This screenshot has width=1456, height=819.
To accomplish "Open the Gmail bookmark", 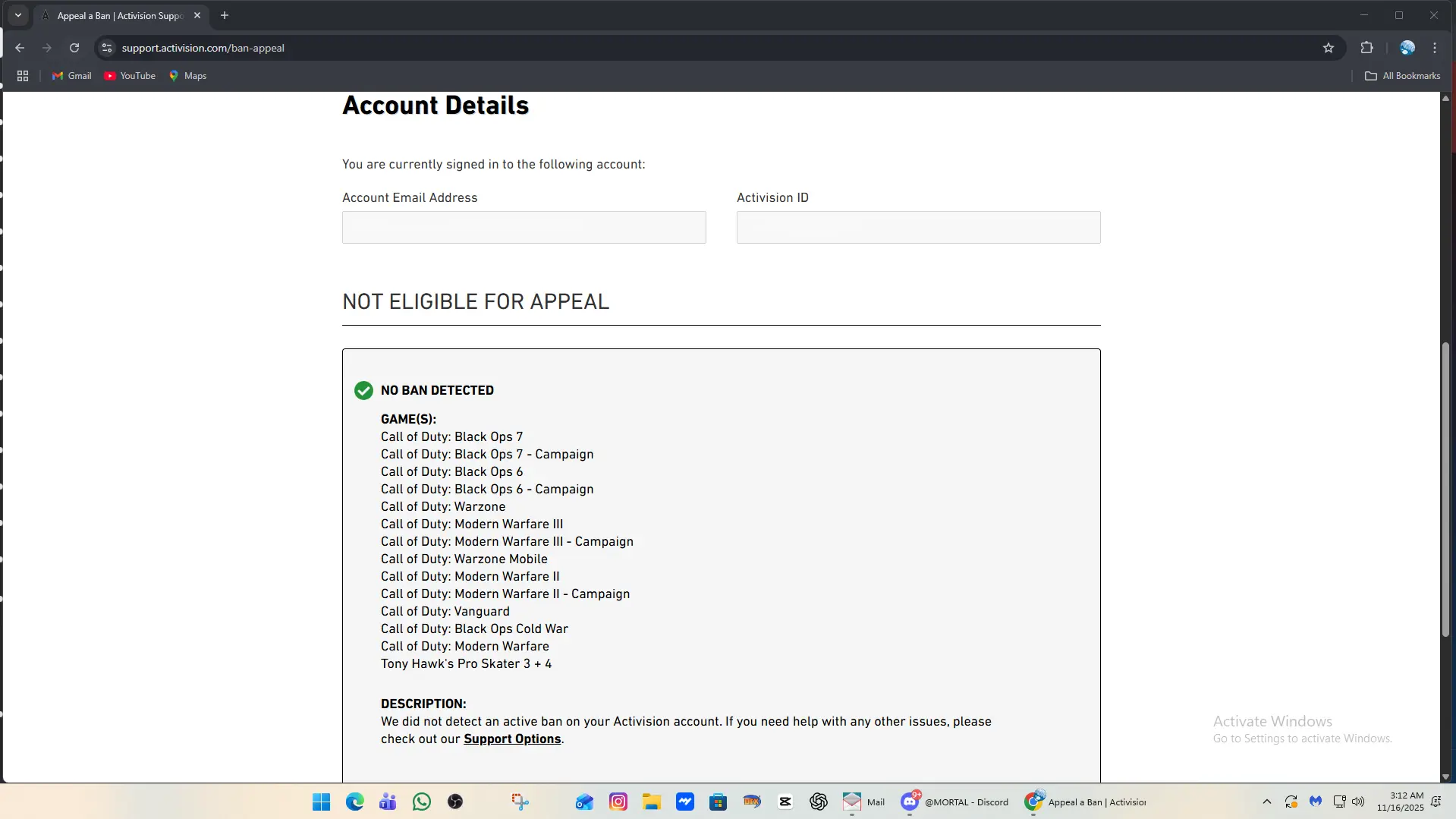I will (71, 76).
